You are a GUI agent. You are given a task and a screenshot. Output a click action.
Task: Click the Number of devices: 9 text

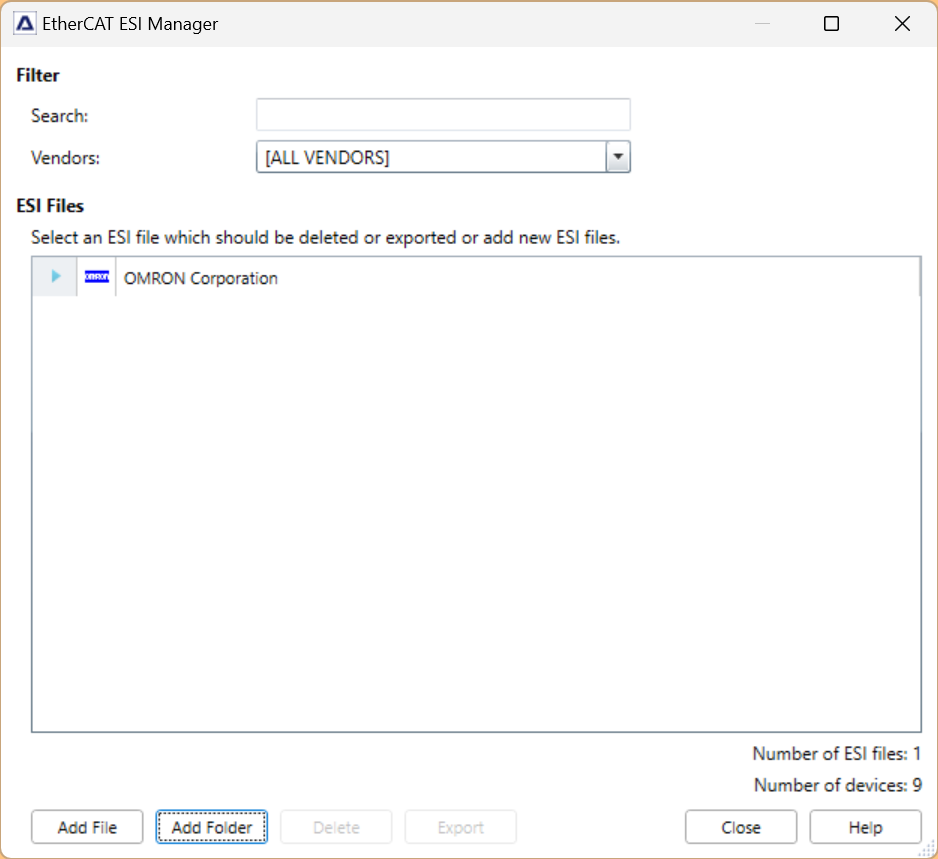point(838,785)
